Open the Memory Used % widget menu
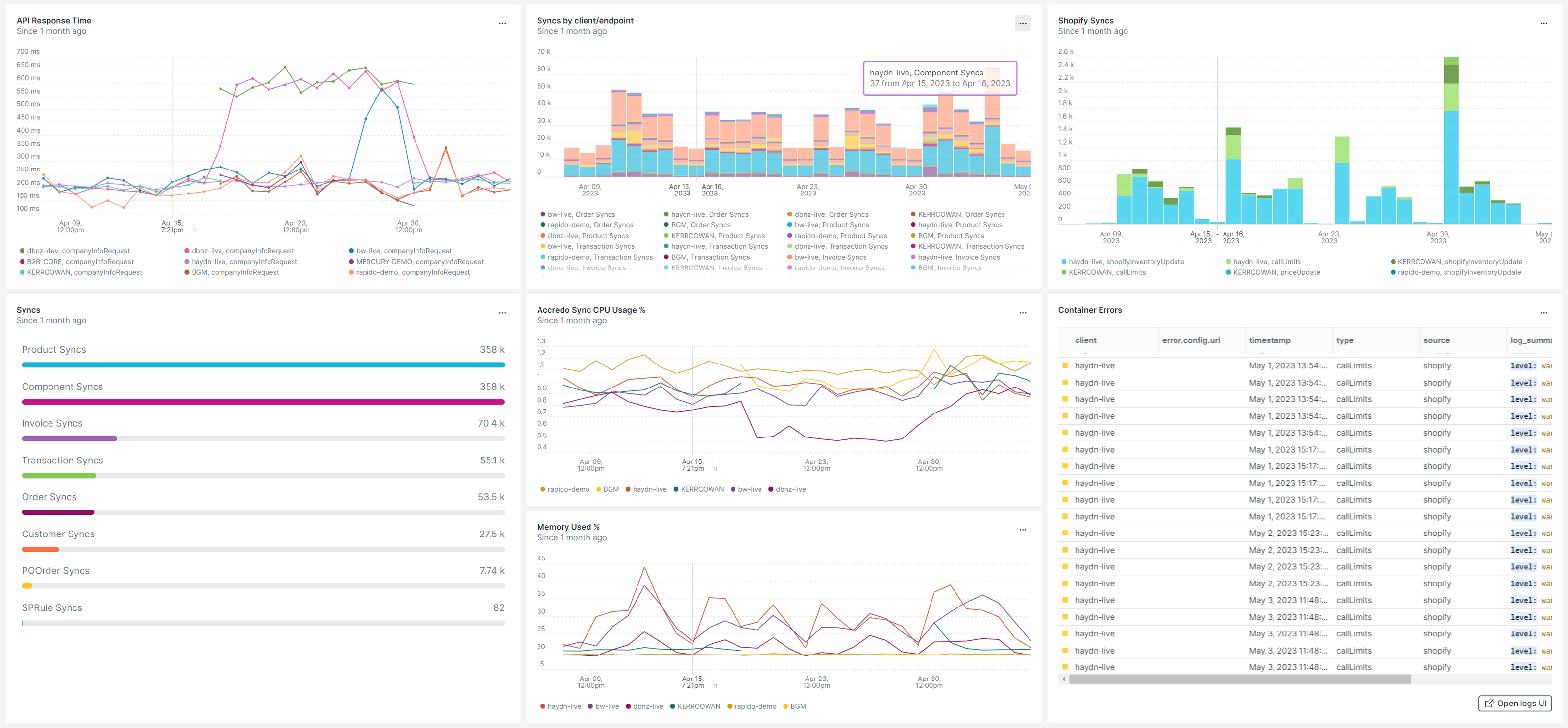Image resolution: width=1568 pixels, height=728 pixels. point(1022,530)
